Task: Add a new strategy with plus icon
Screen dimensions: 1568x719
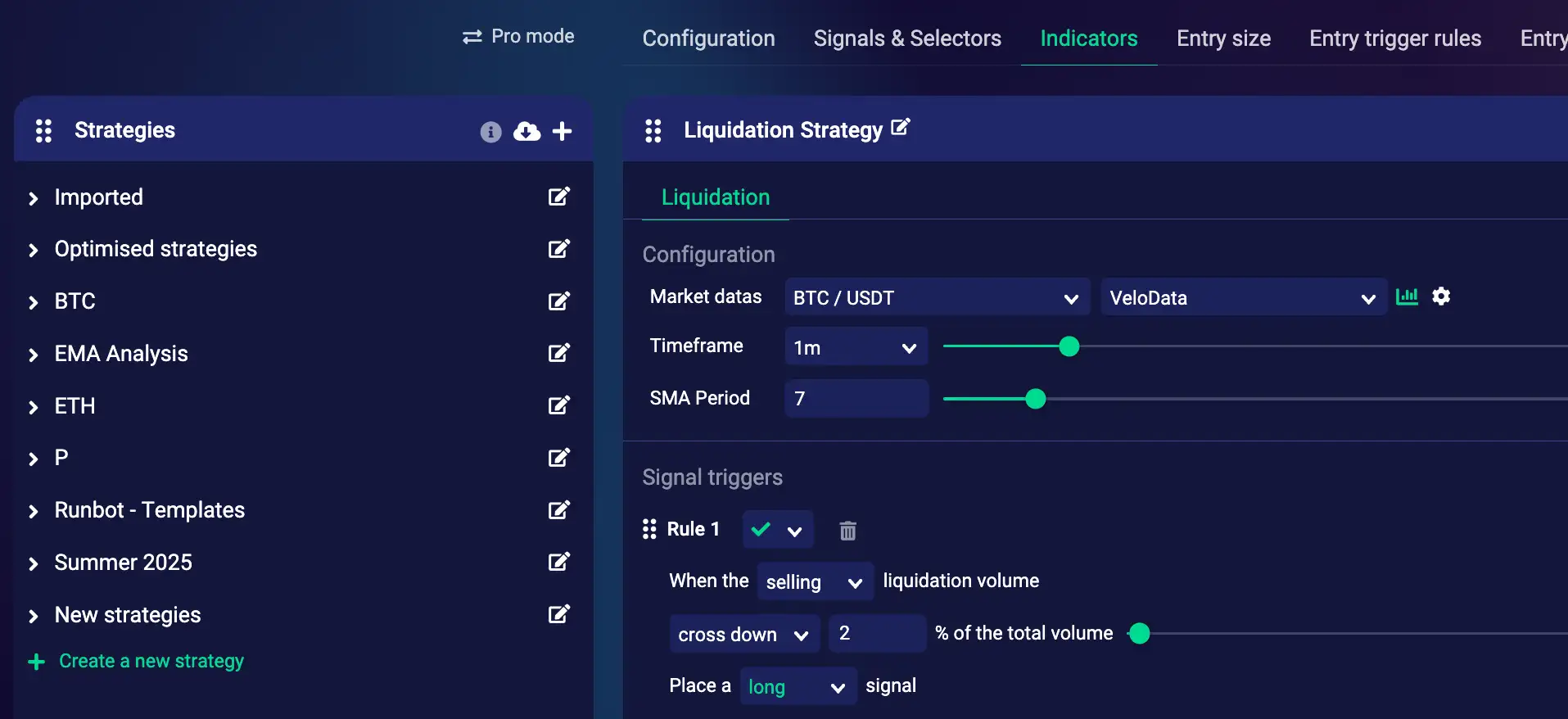Action: pyautogui.click(x=563, y=131)
